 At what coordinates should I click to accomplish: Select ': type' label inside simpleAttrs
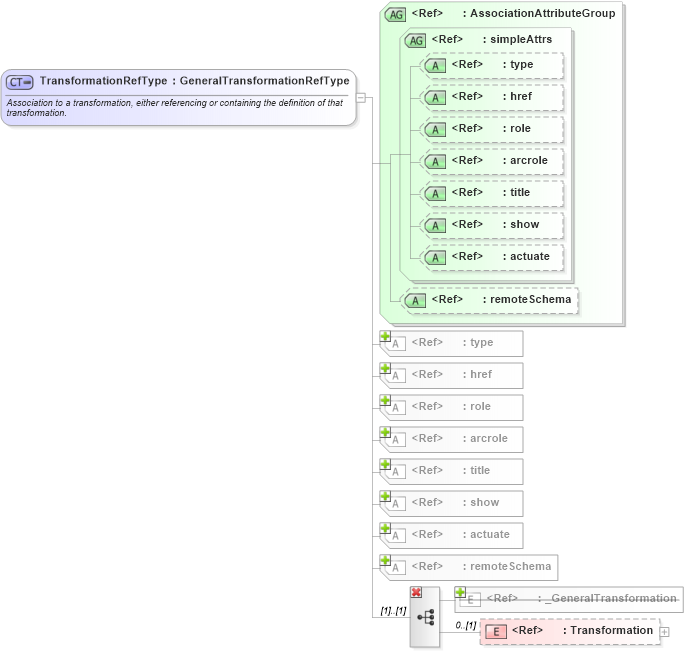pos(518,64)
